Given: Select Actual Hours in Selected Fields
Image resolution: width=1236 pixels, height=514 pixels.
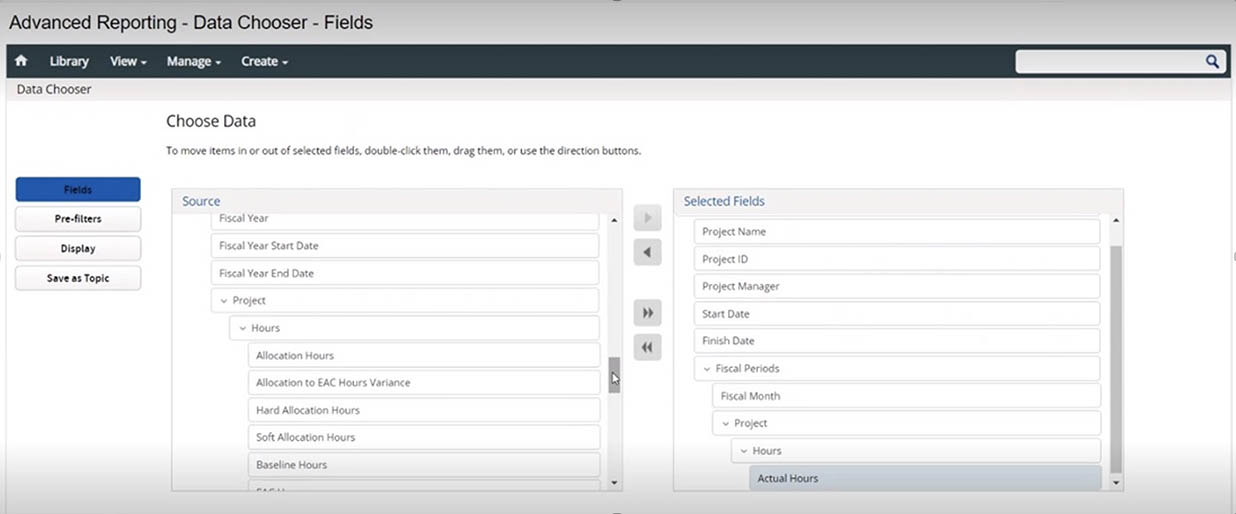Looking at the screenshot, I should click(926, 478).
